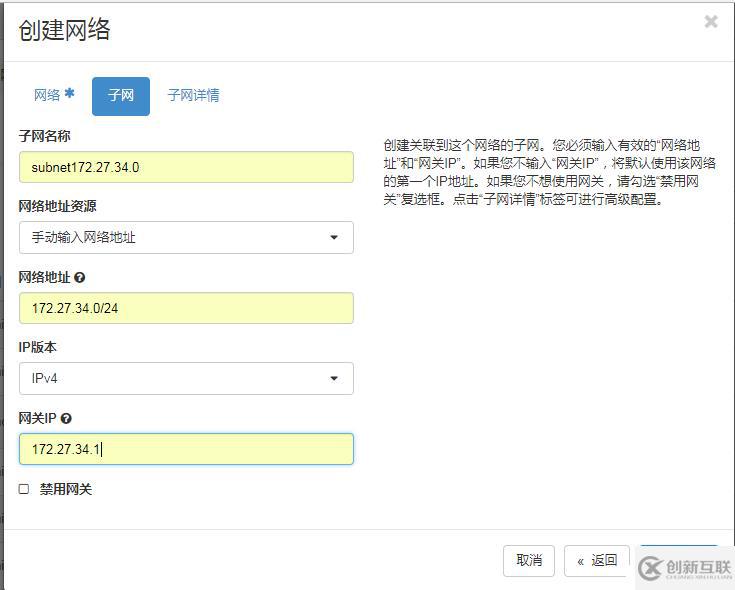The image size is (735, 590).
Task: Open the 网络地址资源 dropdown
Action: 186,238
